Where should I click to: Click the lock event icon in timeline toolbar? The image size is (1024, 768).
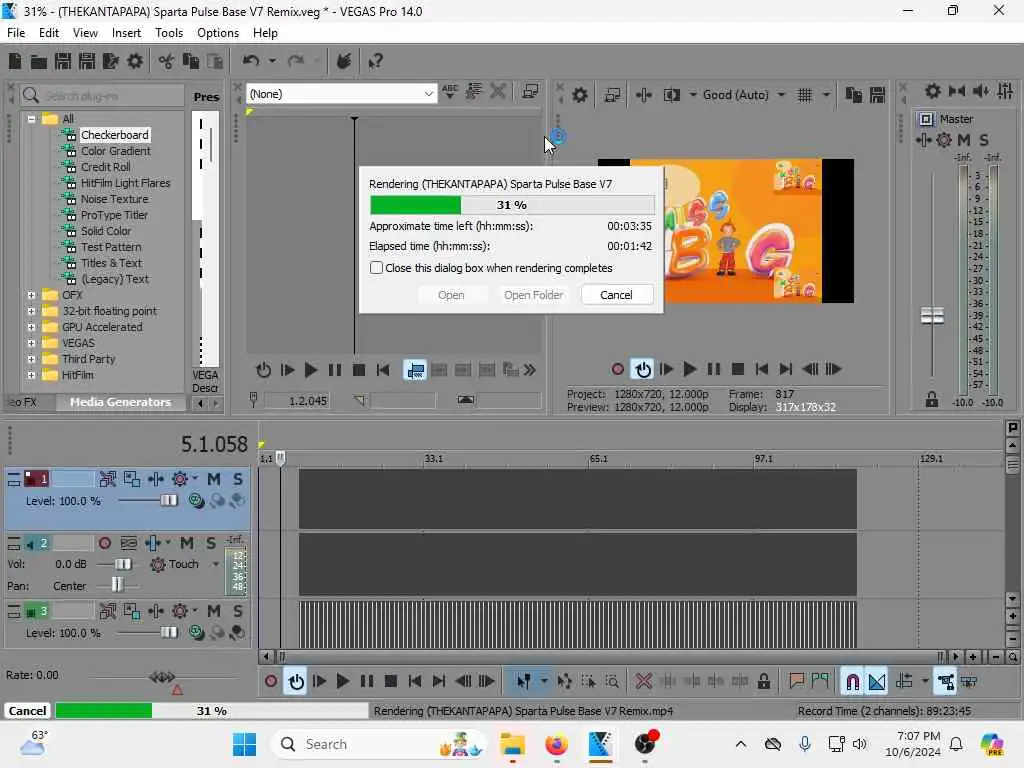pyautogui.click(x=763, y=682)
